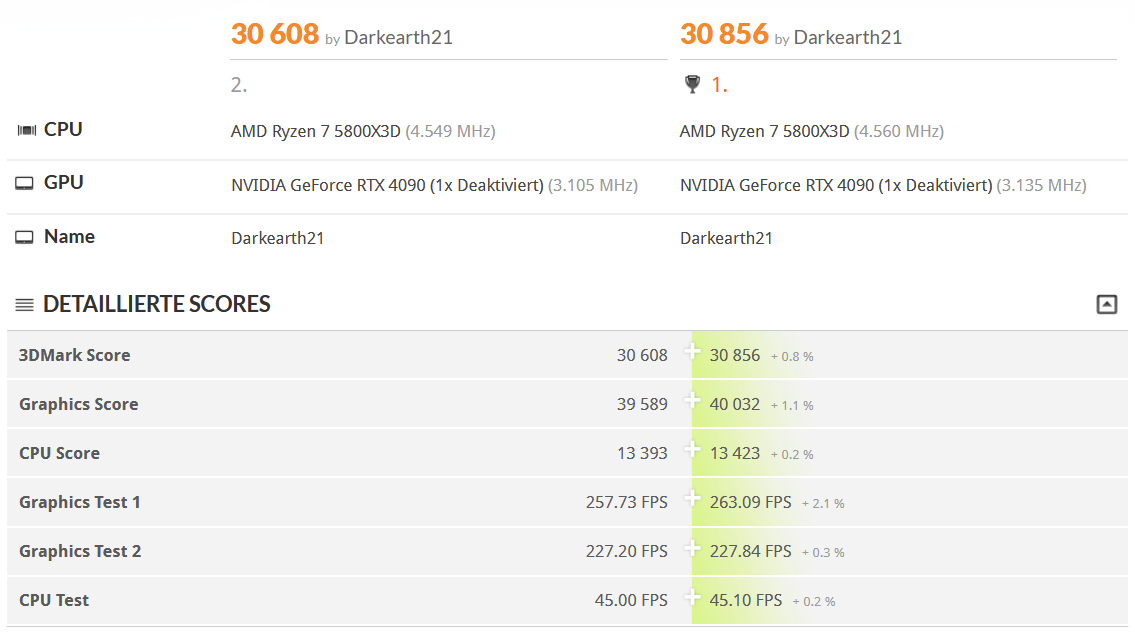Click the 30 608 value in 3DMark Score row
This screenshot has width=1135, height=633.
click(642, 356)
